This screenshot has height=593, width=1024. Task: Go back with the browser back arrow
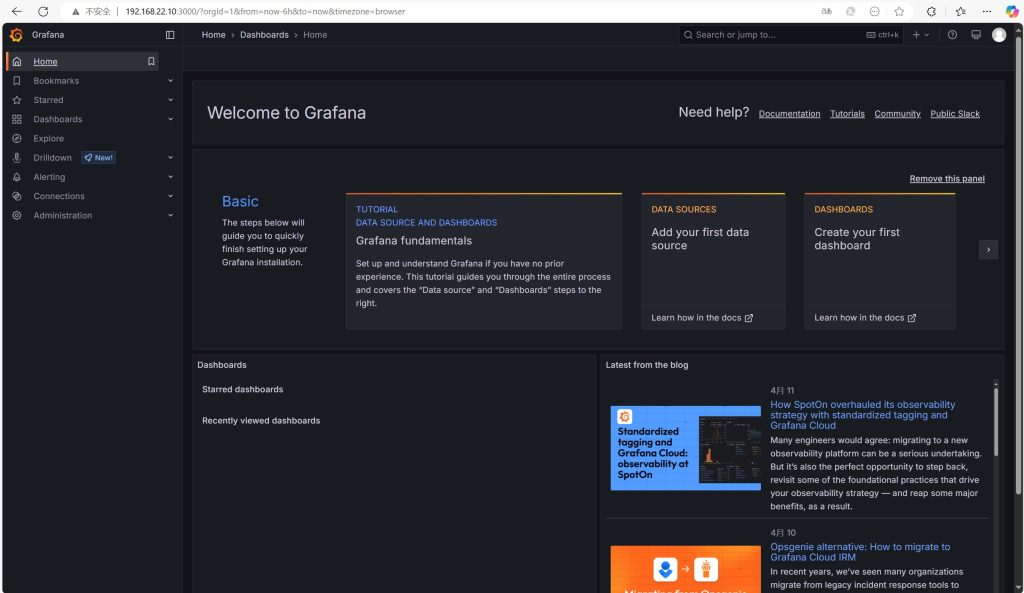(x=16, y=11)
